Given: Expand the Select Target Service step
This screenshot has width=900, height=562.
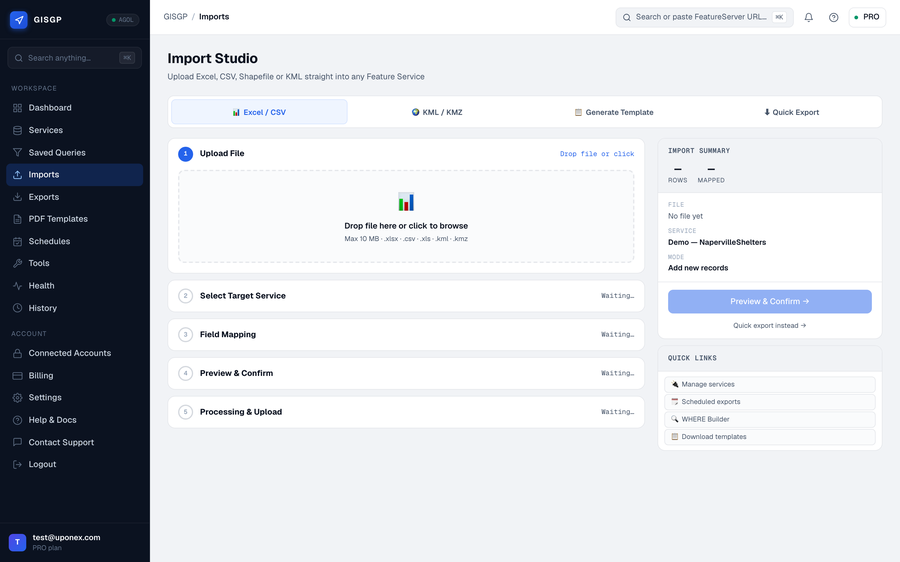Looking at the screenshot, I should (x=406, y=296).
